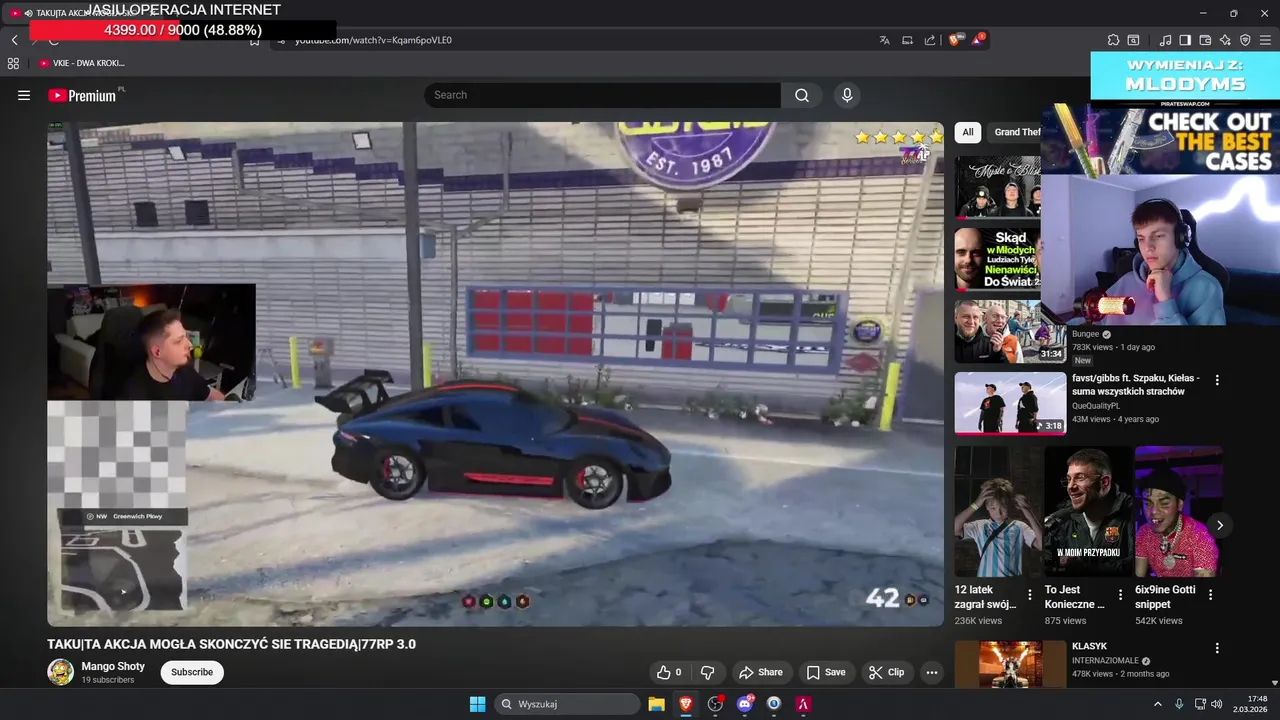Open the YouTube guide hamburger menu
Viewport: 1280px width, 720px height.
pyautogui.click(x=24, y=95)
